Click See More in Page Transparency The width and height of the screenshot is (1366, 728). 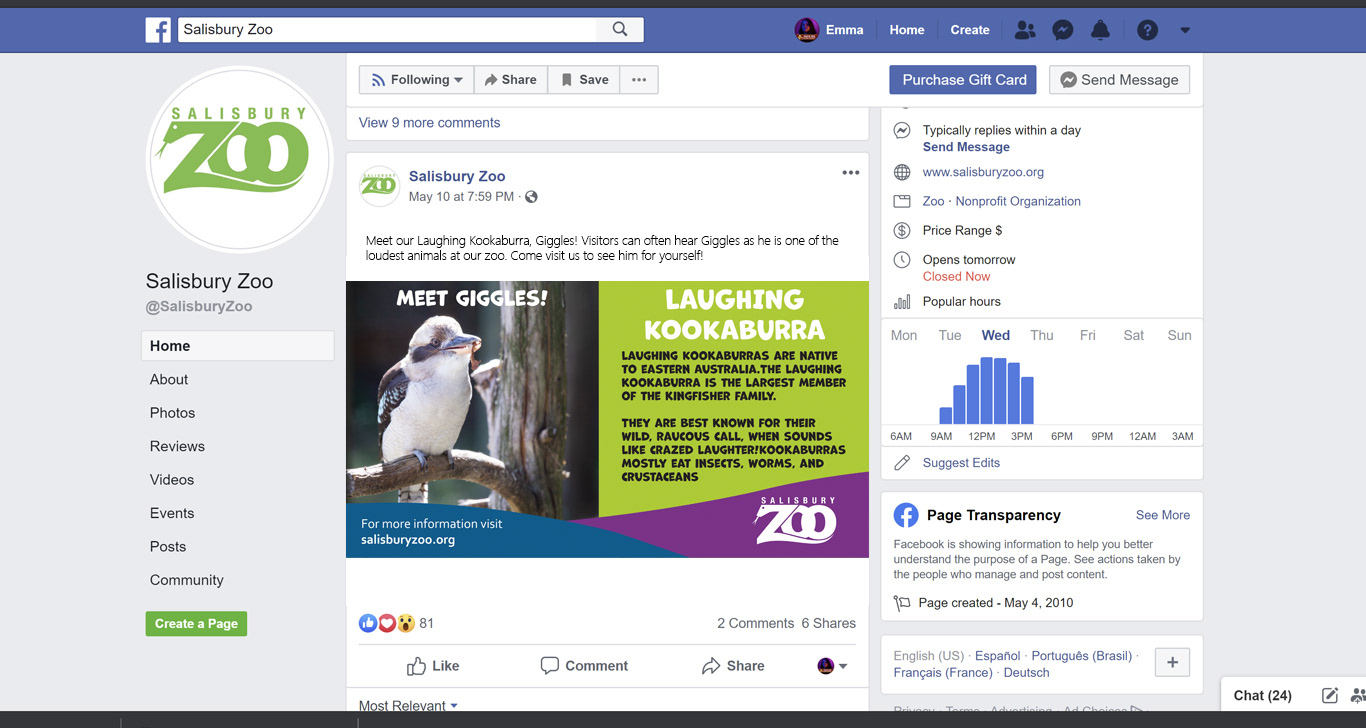1163,515
